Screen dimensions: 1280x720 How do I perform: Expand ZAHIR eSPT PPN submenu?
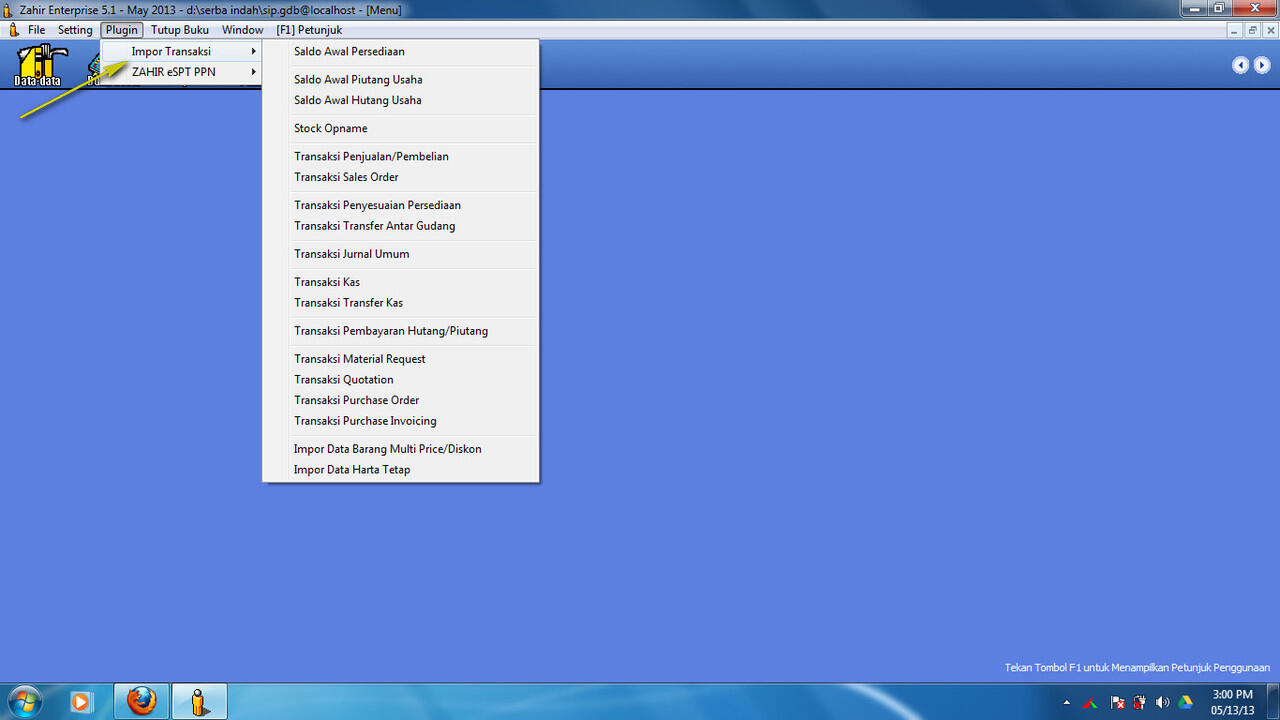pyautogui.click(x=181, y=72)
